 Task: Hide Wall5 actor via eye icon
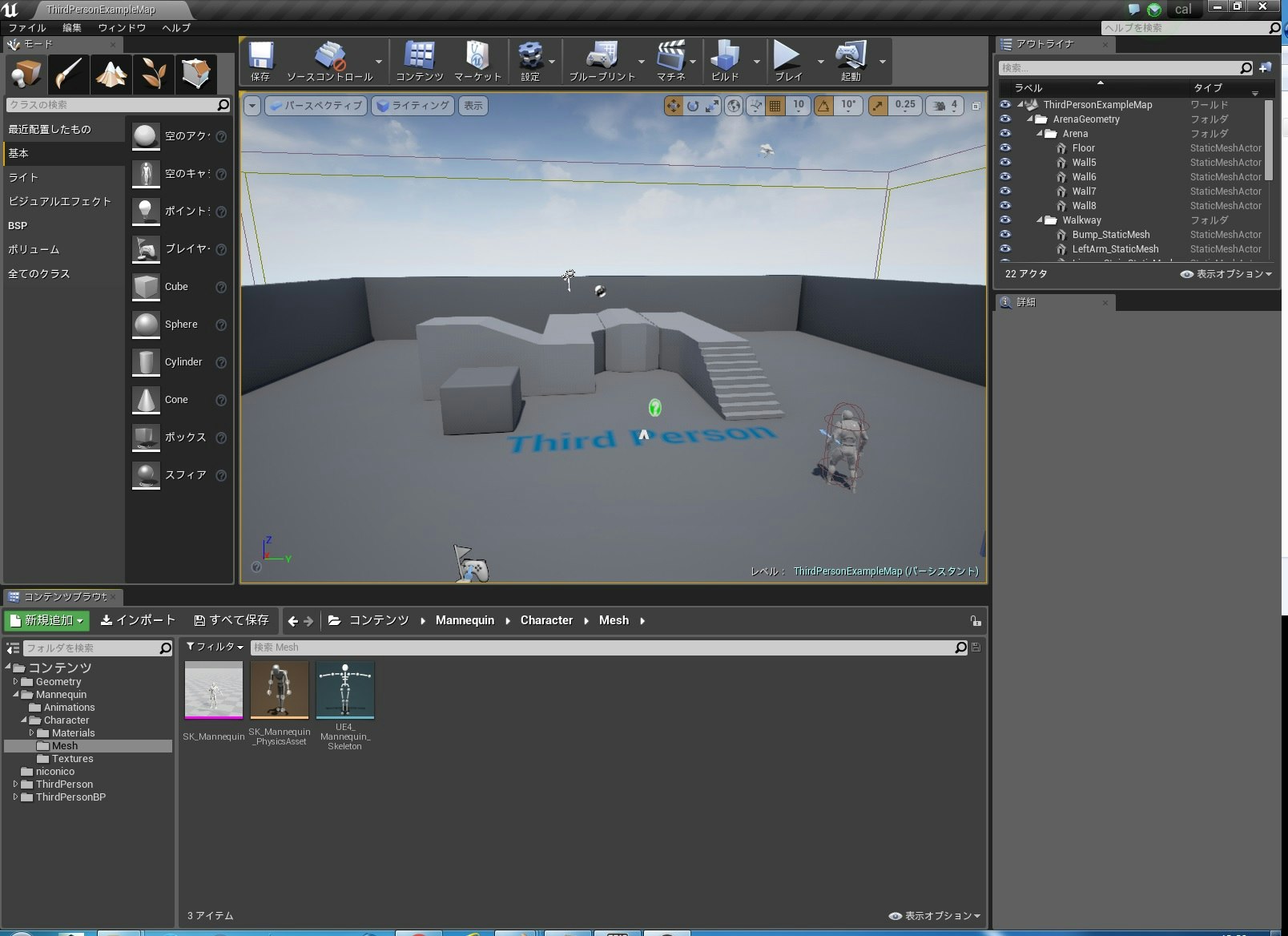(1005, 163)
